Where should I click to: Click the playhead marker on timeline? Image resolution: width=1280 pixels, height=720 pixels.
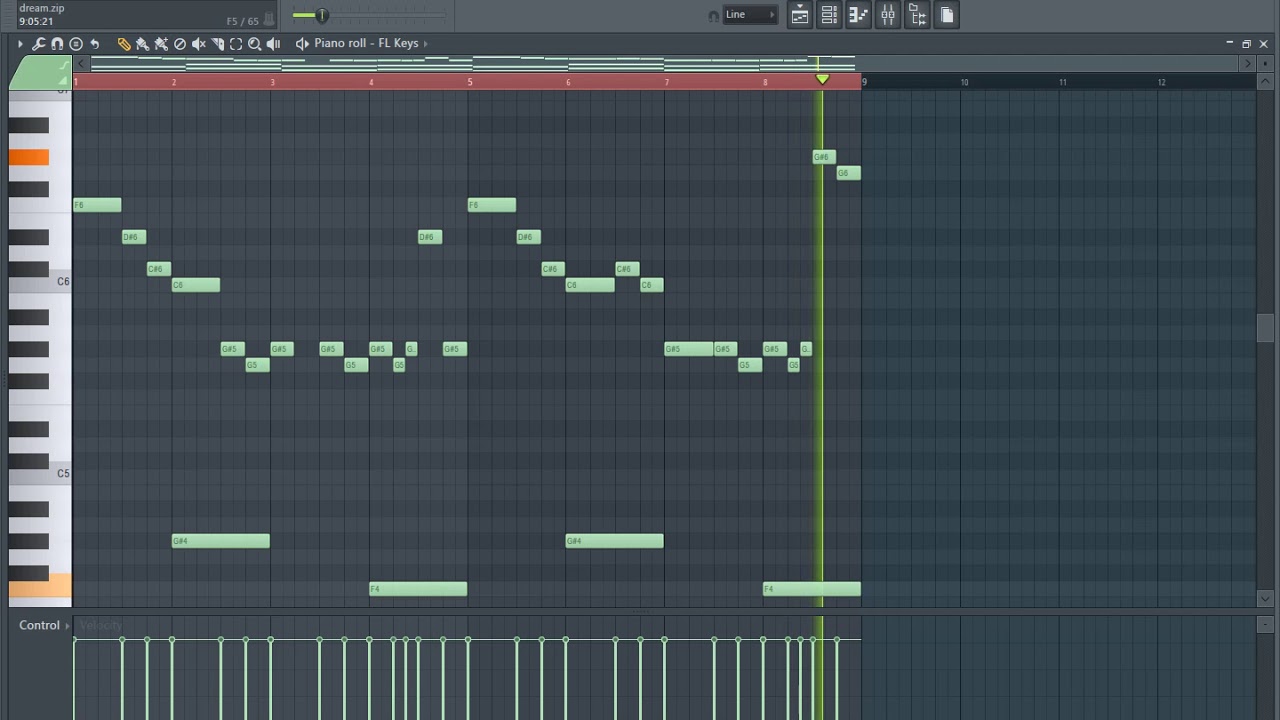pyautogui.click(x=822, y=79)
